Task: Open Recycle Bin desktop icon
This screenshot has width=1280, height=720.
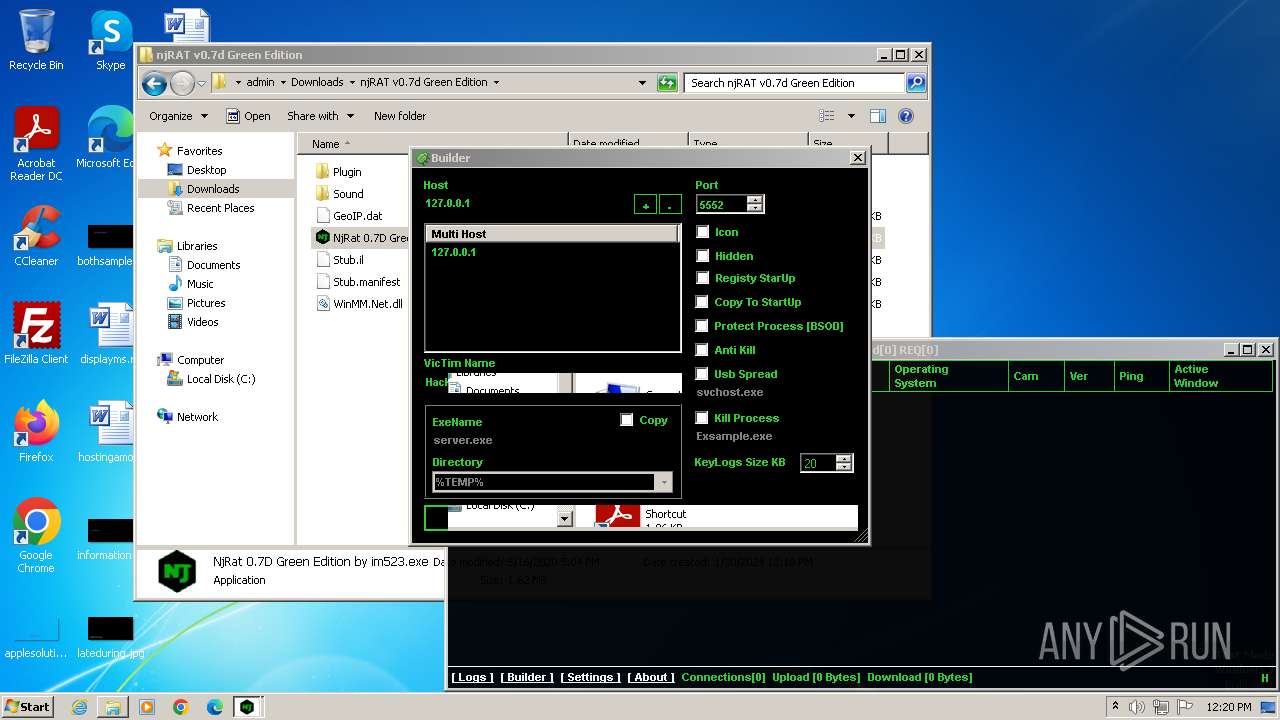Action: pos(36,40)
